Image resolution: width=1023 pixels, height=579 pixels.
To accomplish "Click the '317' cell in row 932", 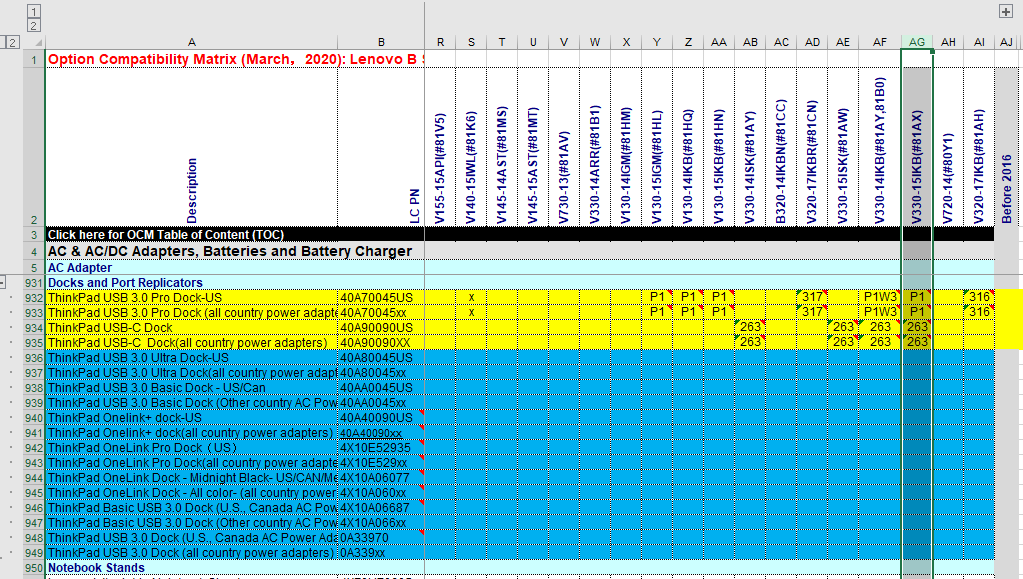I will [812, 298].
